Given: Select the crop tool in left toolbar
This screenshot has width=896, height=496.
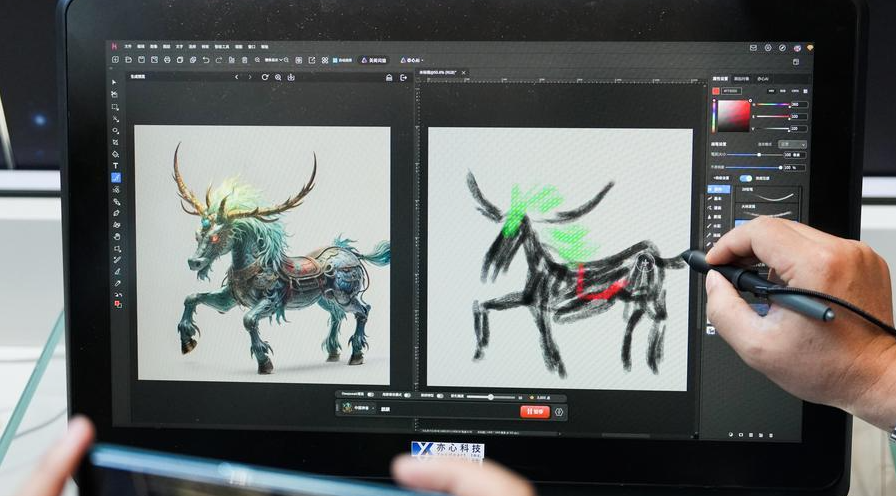Looking at the screenshot, I should [115, 142].
